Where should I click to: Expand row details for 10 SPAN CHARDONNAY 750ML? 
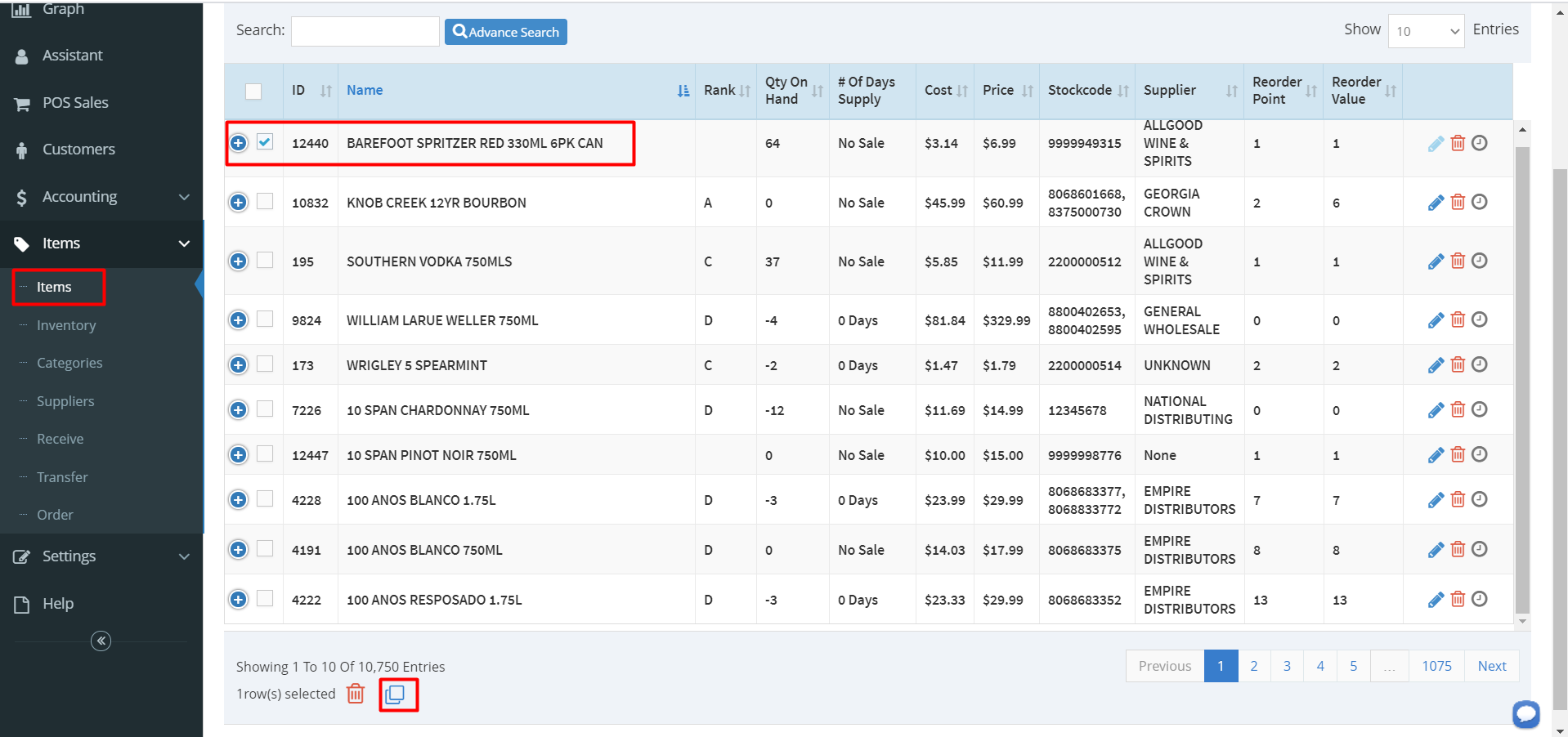238,410
